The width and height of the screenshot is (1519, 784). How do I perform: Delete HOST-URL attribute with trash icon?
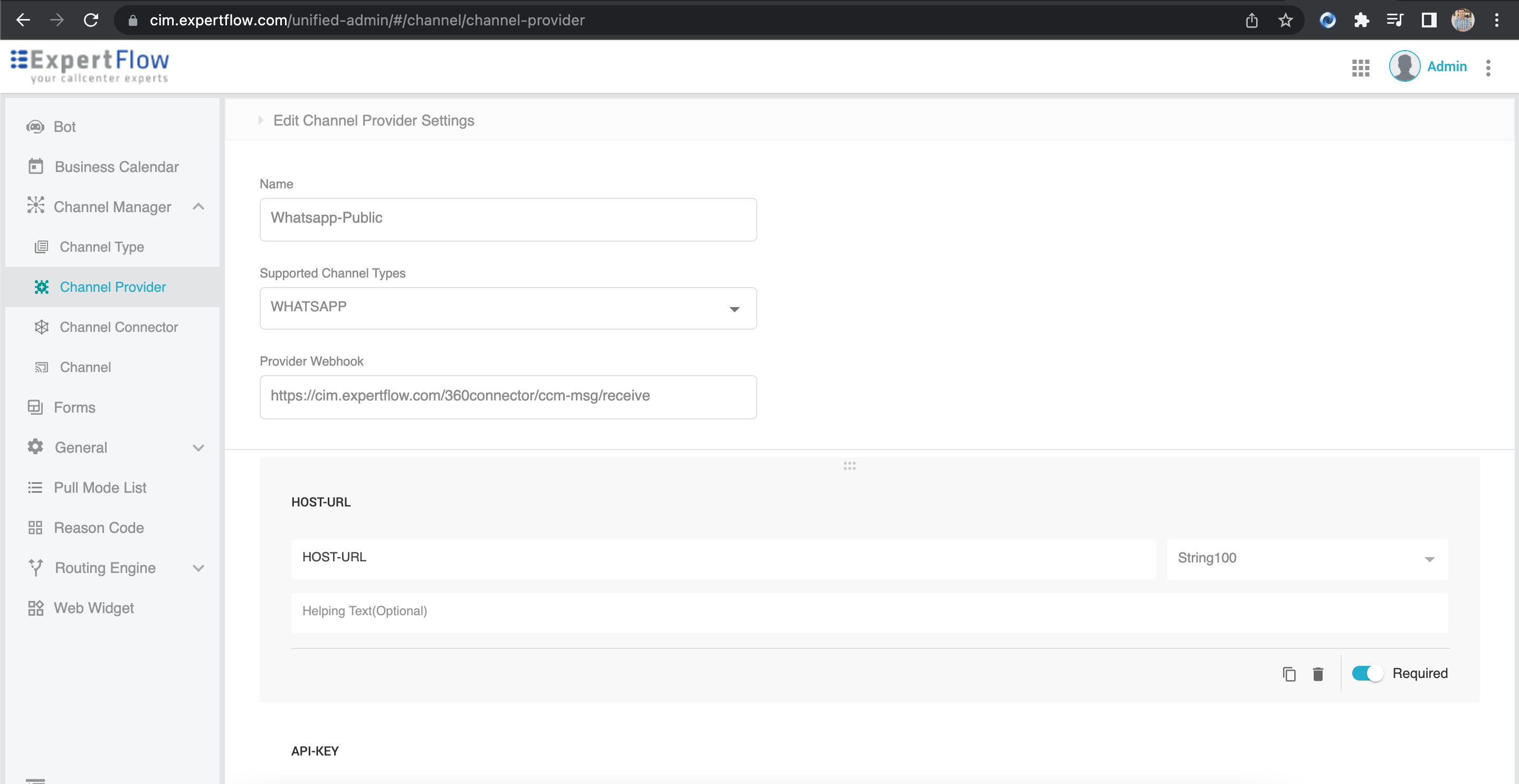(1318, 674)
